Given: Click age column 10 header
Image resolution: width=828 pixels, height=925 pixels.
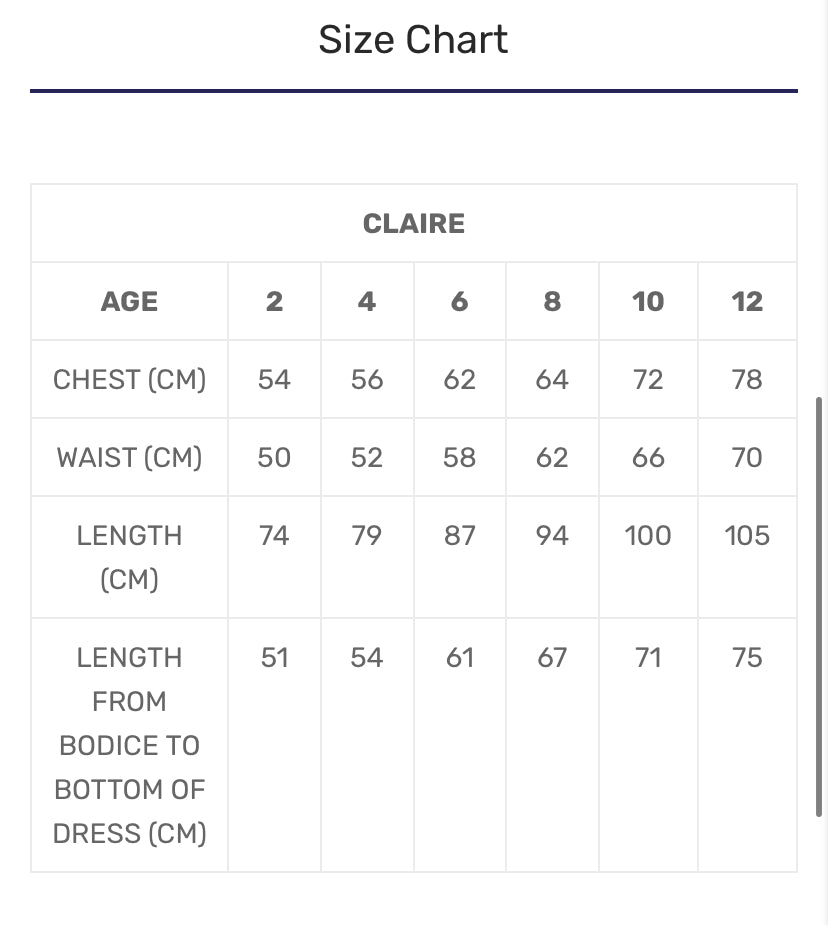Looking at the screenshot, I should point(648,301).
